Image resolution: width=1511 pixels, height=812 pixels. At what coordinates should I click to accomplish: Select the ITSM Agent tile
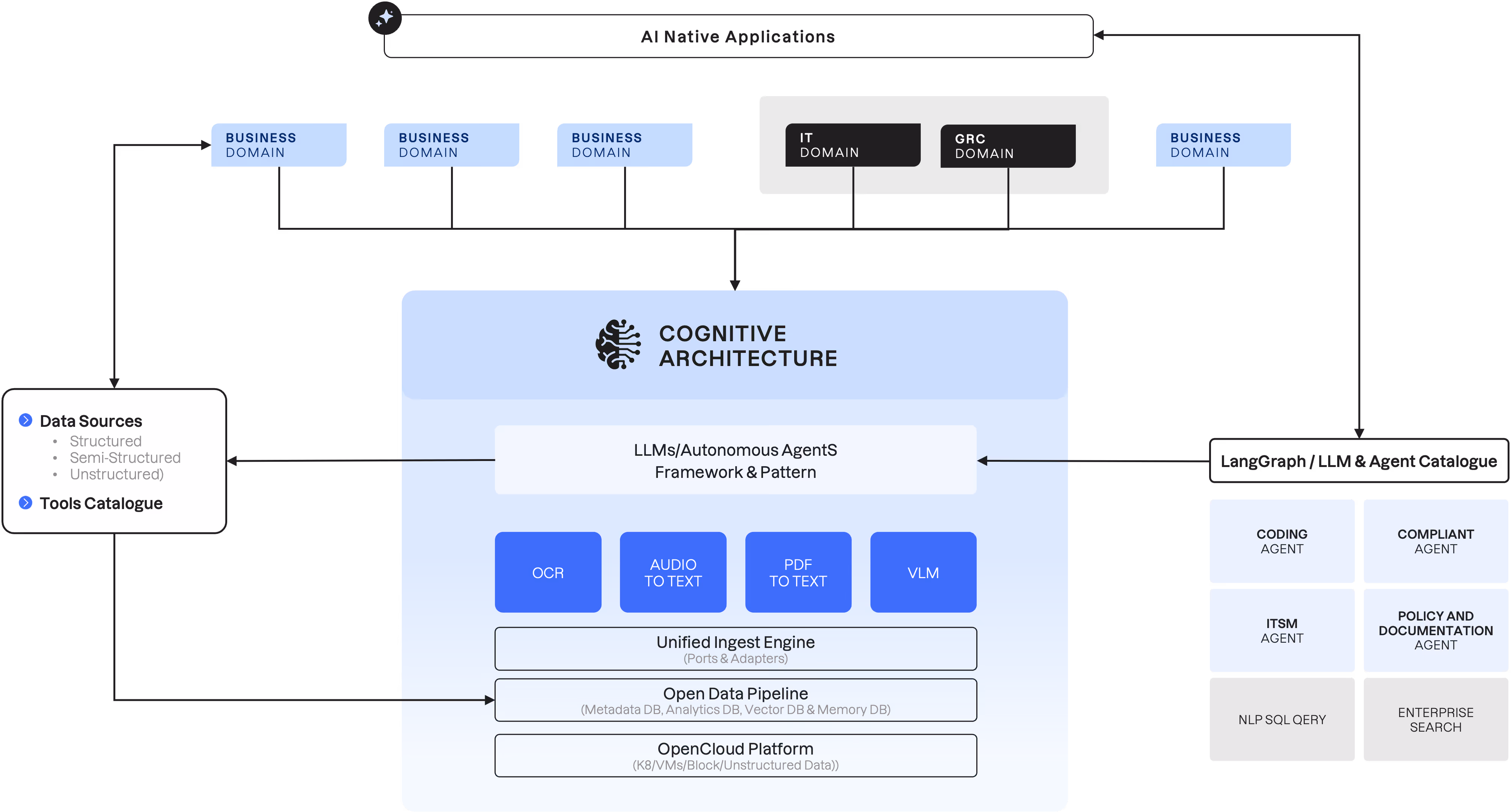tap(1282, 630)
